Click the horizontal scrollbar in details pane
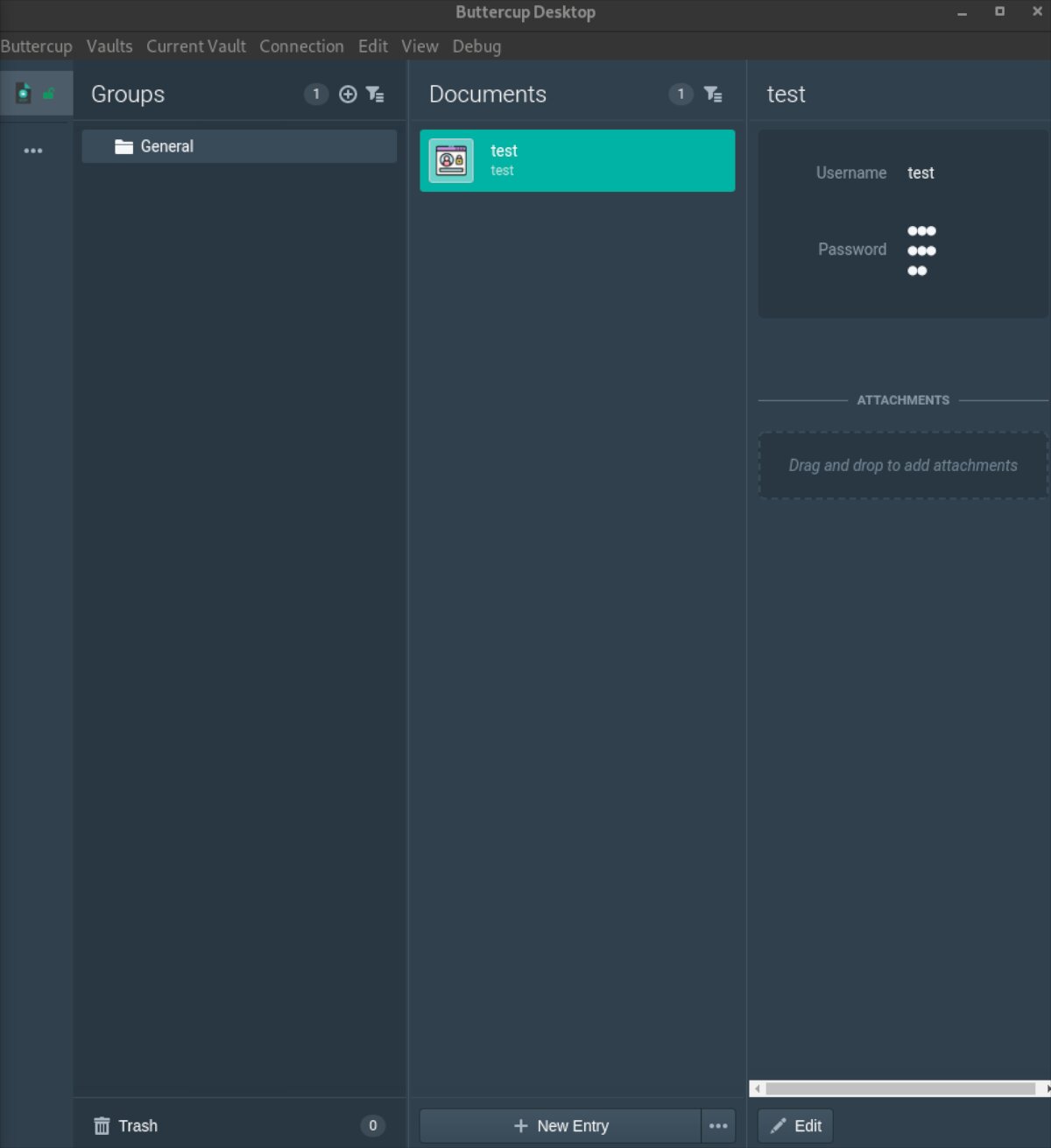The height and width of the screenshot is (1148, 1051). click(900, 1088)
